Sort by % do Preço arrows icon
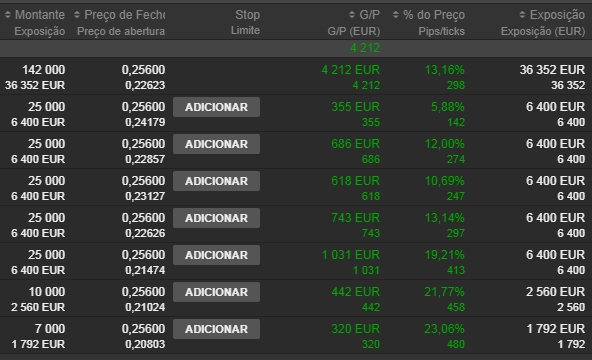This screenshot has width=592, height=360. pyautogui.click(x=396, y=15)
